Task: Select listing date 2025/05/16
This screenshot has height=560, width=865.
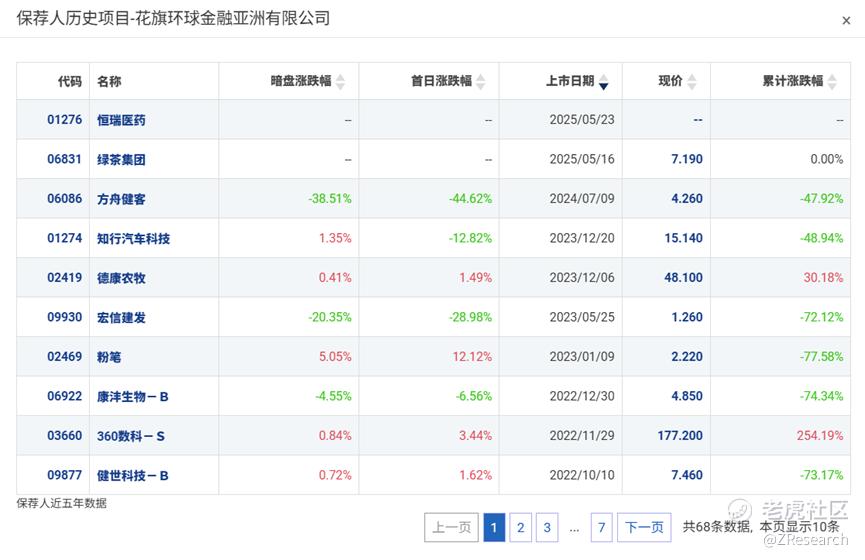Action: click(582, 159)
